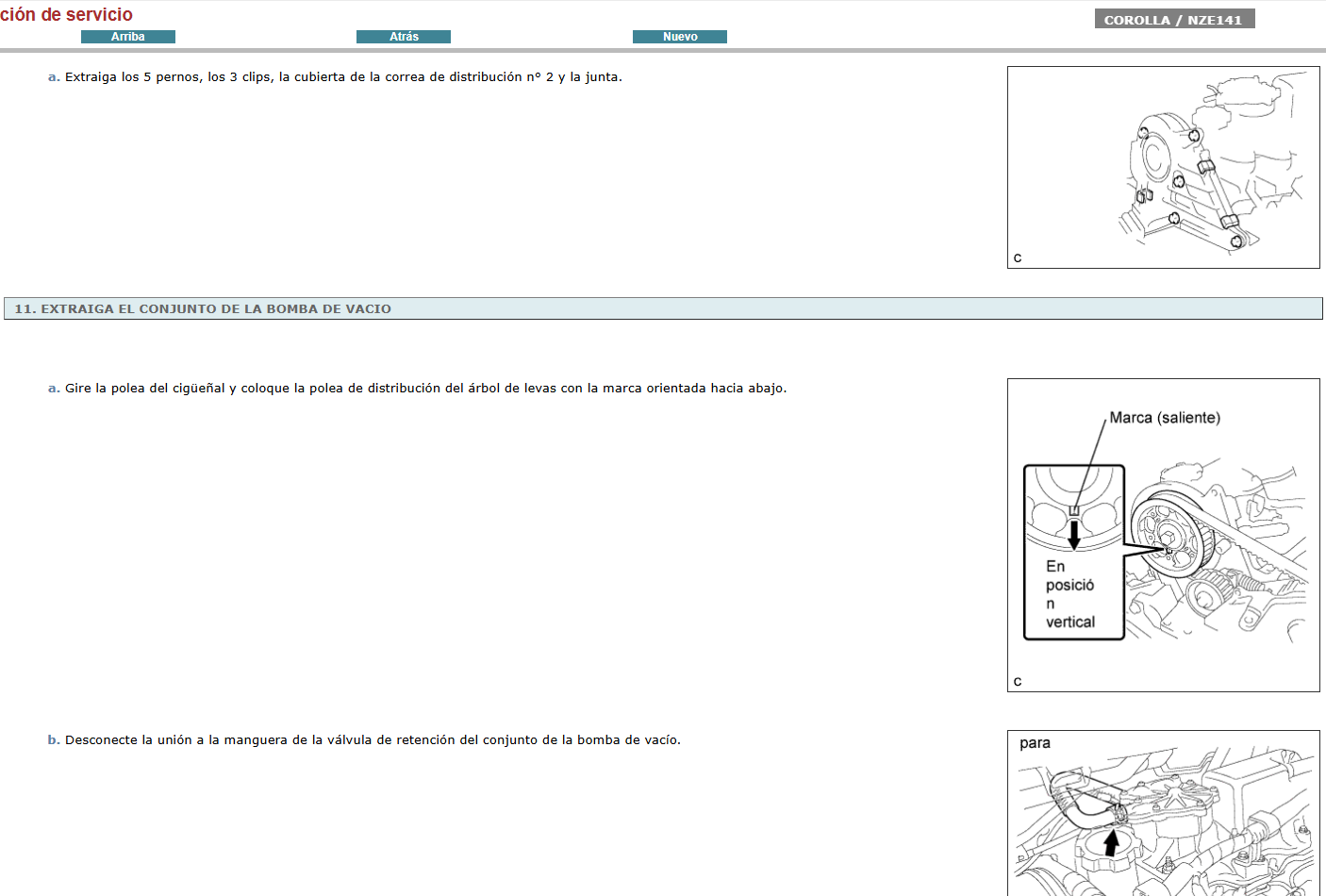
Task: Click the black down arrow in pulley diagram
Action: (x=1073, y=534)
